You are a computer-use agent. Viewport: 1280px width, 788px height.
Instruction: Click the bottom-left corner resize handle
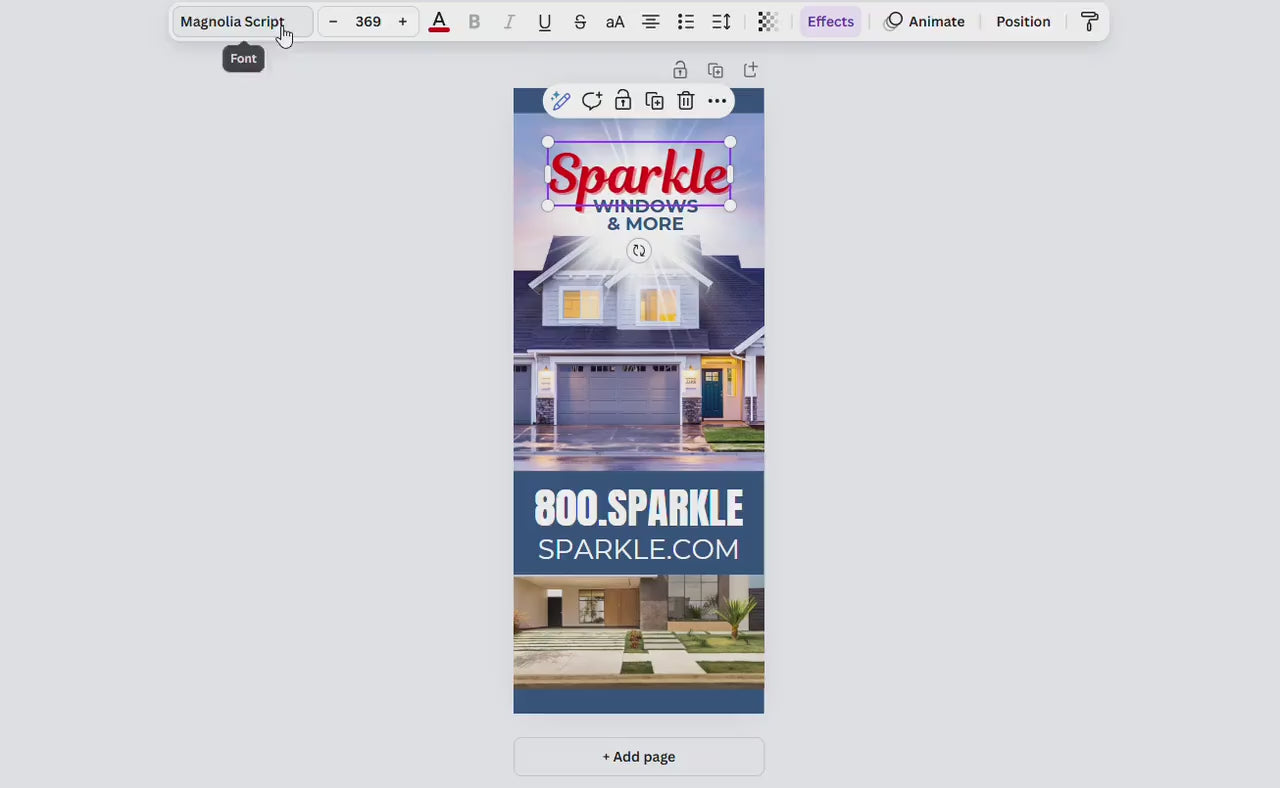[x=548, y=206]
